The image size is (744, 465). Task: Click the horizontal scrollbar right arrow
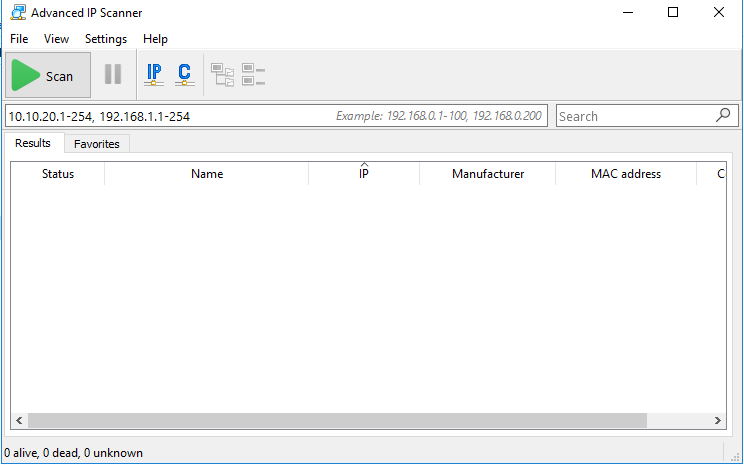pos(717,420)
